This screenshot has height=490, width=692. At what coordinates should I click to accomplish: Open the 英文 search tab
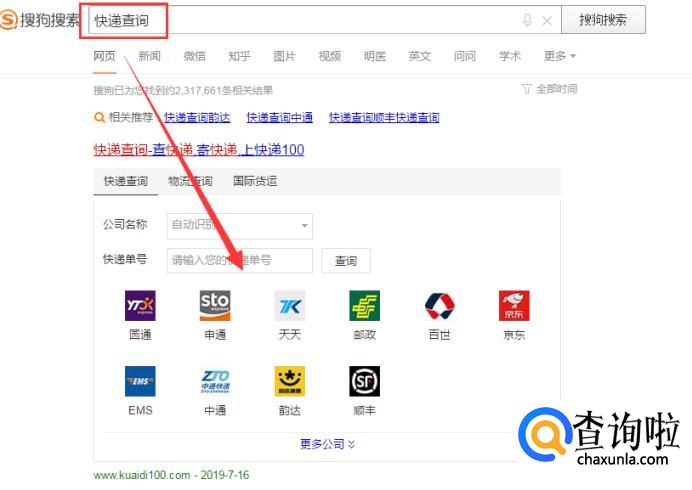(420, 56)
